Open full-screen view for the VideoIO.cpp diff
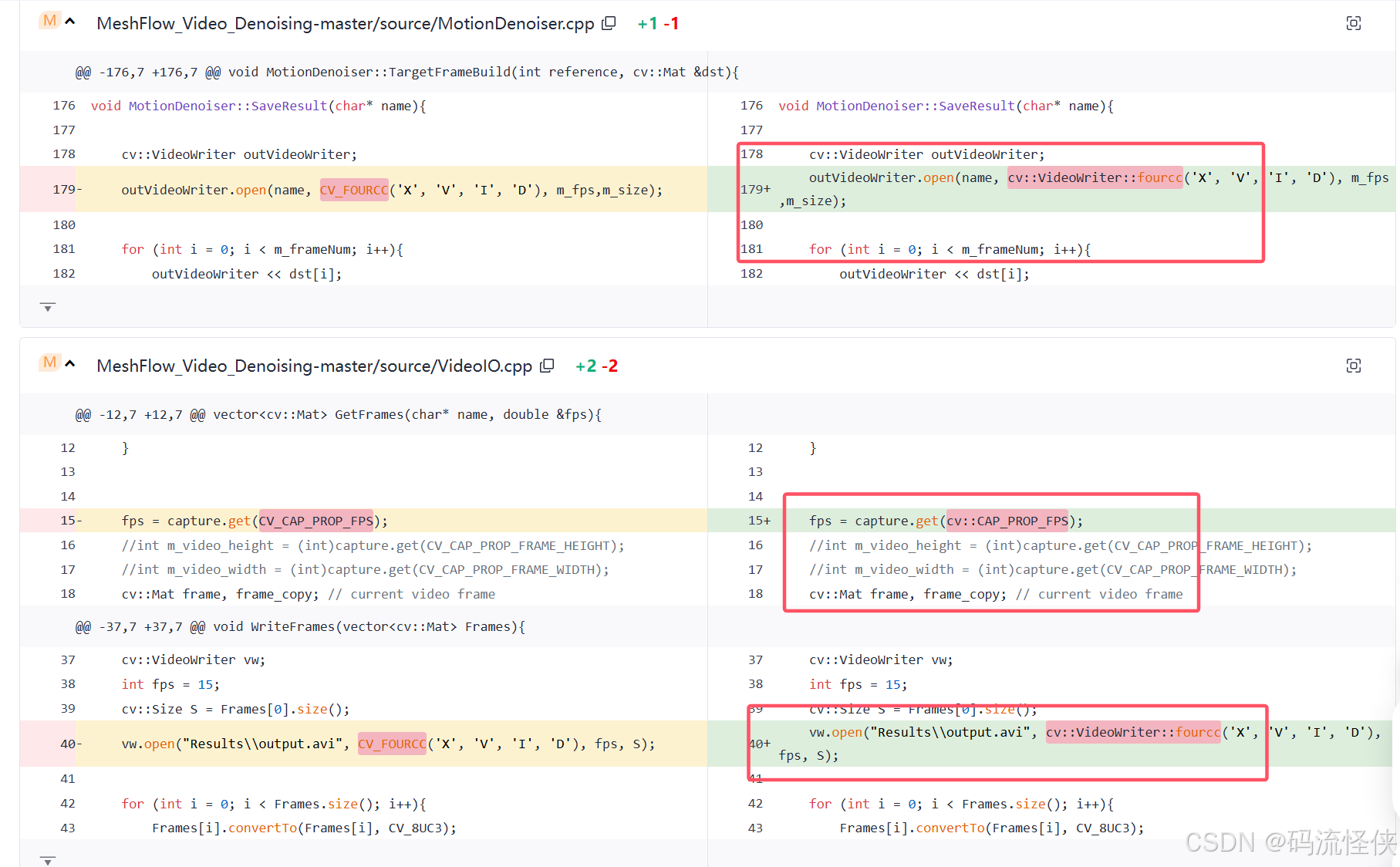1400x867 pixels. tap(1353, 366)
